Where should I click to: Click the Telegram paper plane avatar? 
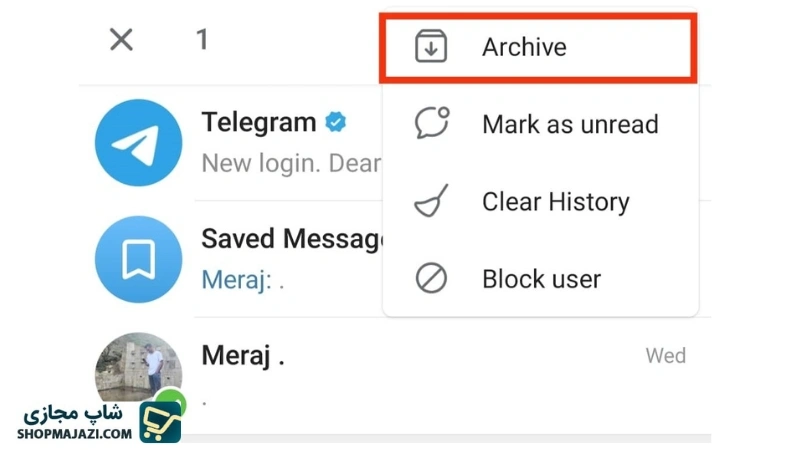tap(138, 142)
